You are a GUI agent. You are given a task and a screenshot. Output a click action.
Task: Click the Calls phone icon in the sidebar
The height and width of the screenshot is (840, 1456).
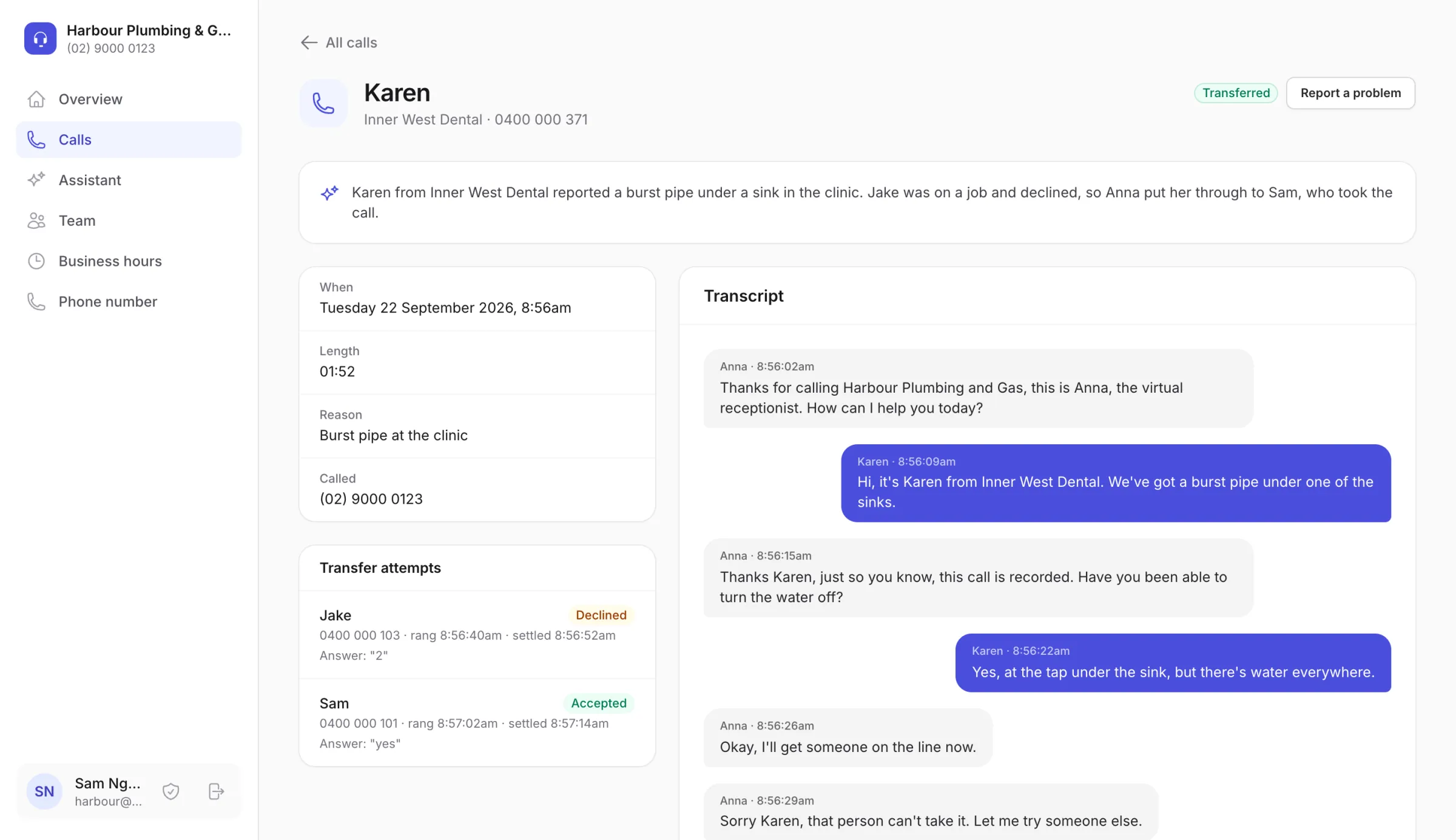pos(36,140)
